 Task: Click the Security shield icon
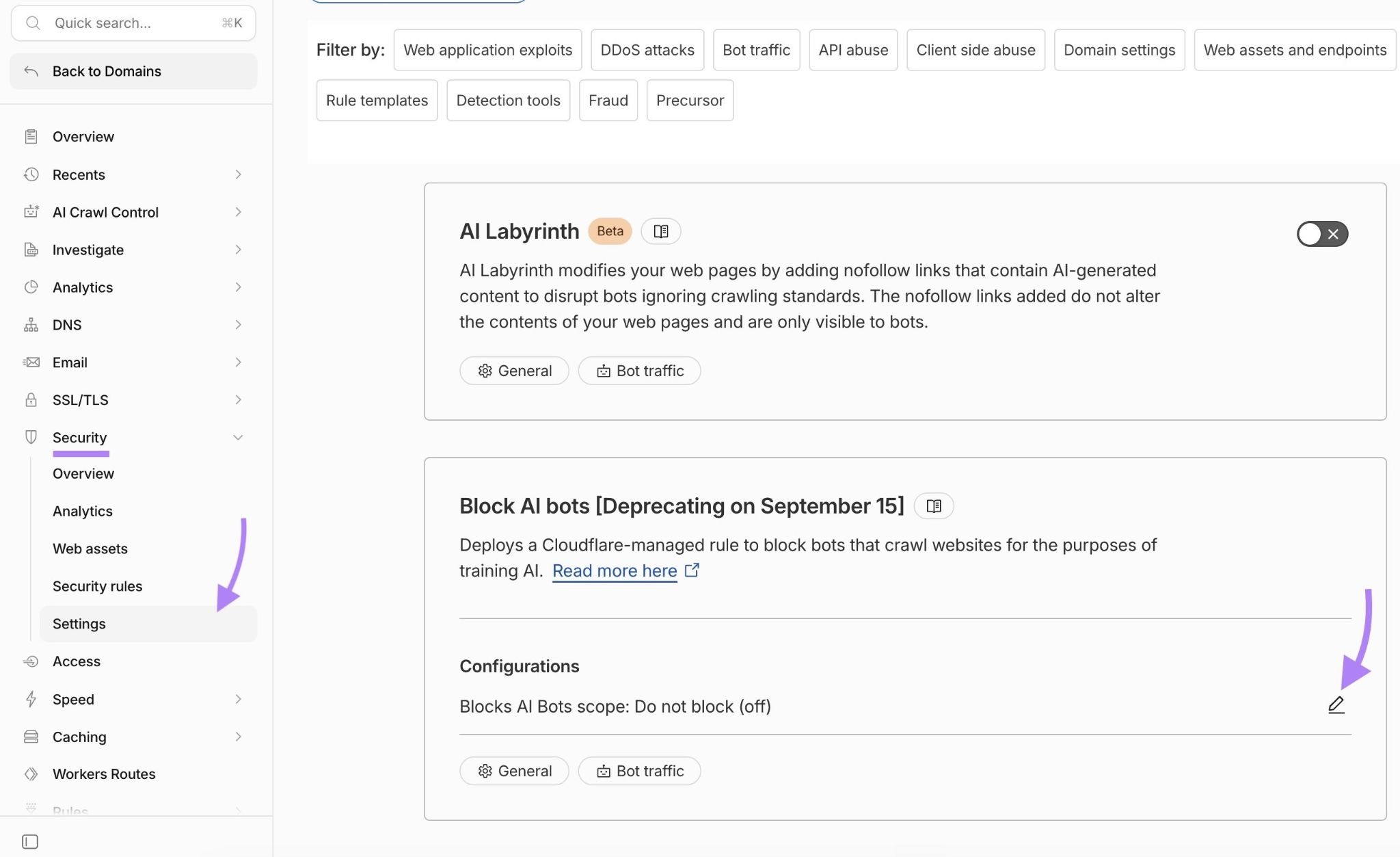(x=31, y=437)
